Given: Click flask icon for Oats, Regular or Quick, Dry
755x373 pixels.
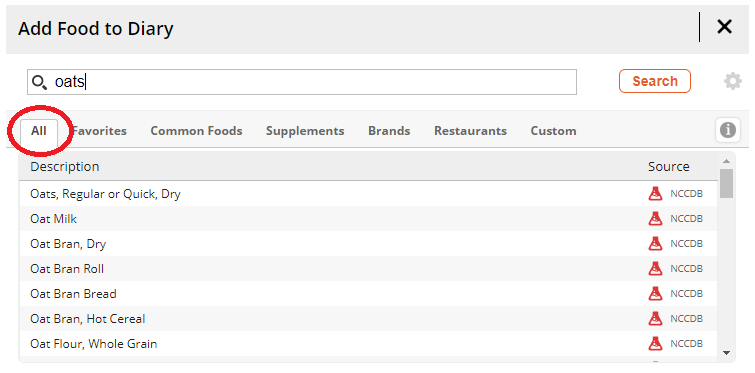Looking at the screenshot, I should coord(655,193).
